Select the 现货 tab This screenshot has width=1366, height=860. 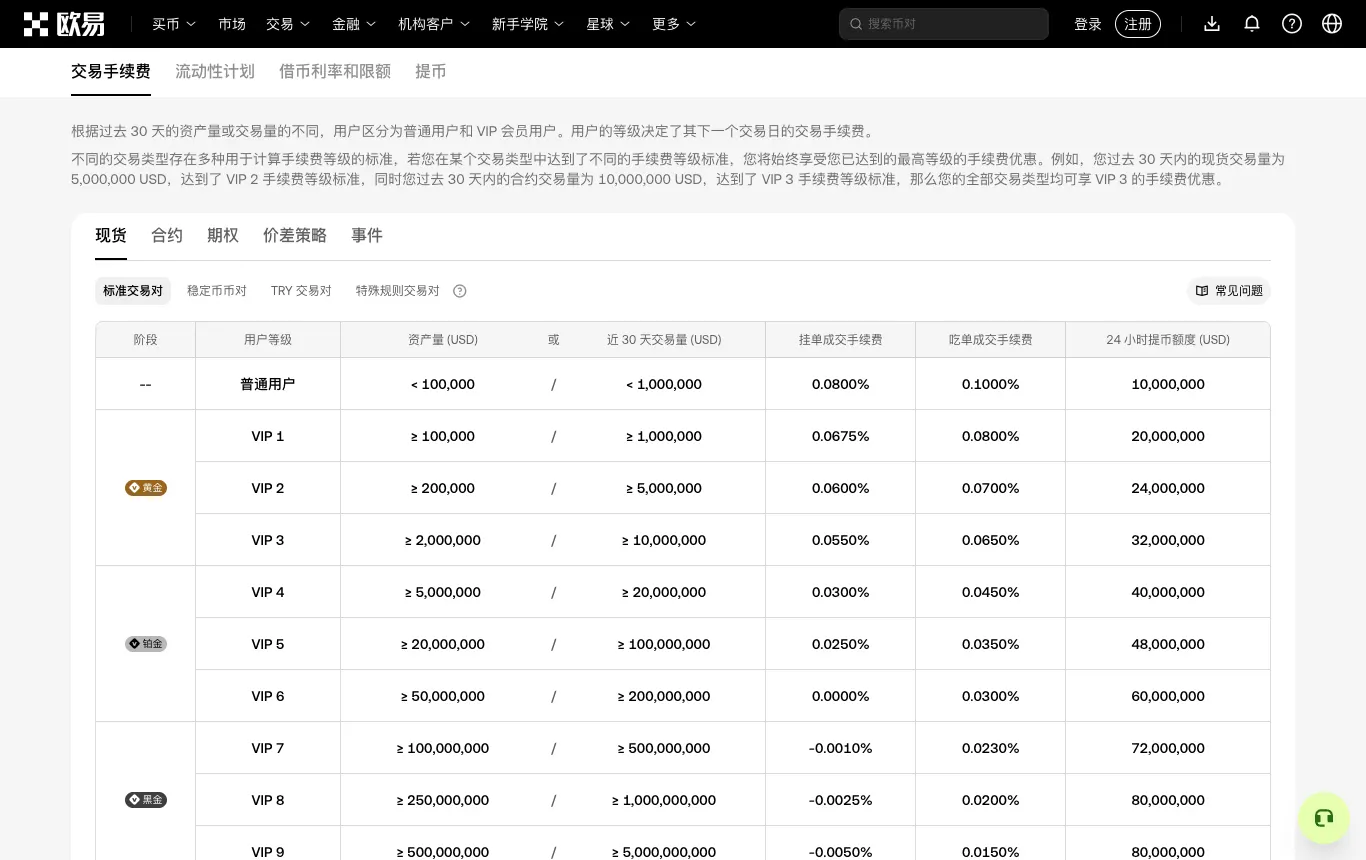pyautogui.click(x=111, y=236)
